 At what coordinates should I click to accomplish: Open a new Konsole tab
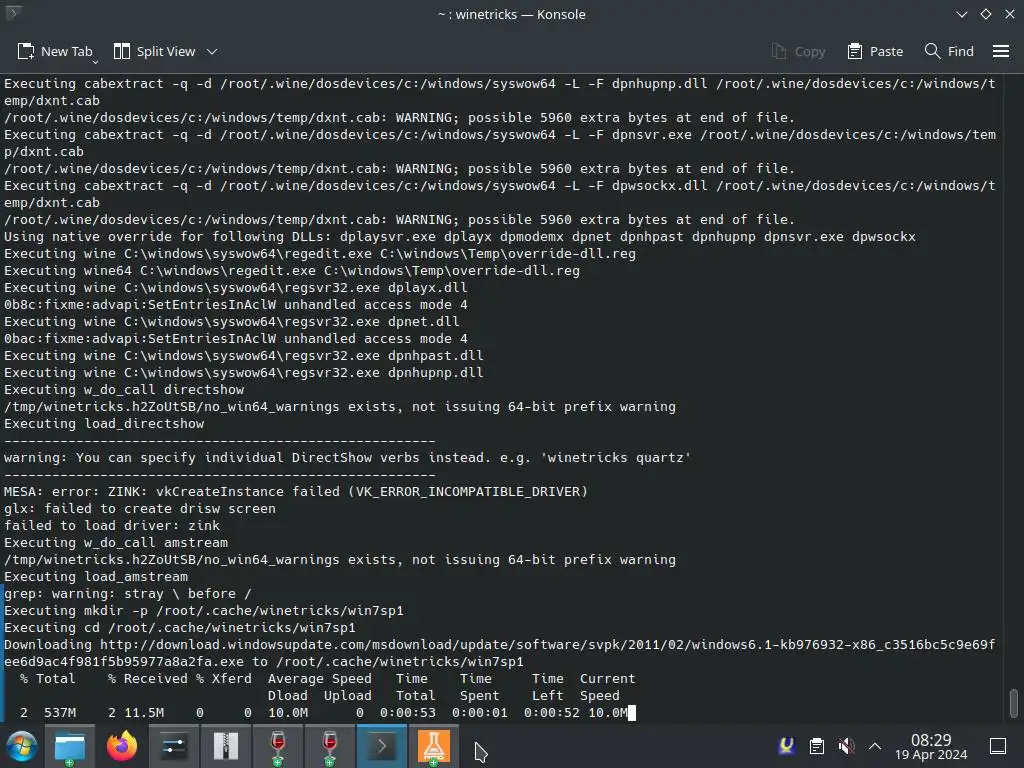click(54, 51)
